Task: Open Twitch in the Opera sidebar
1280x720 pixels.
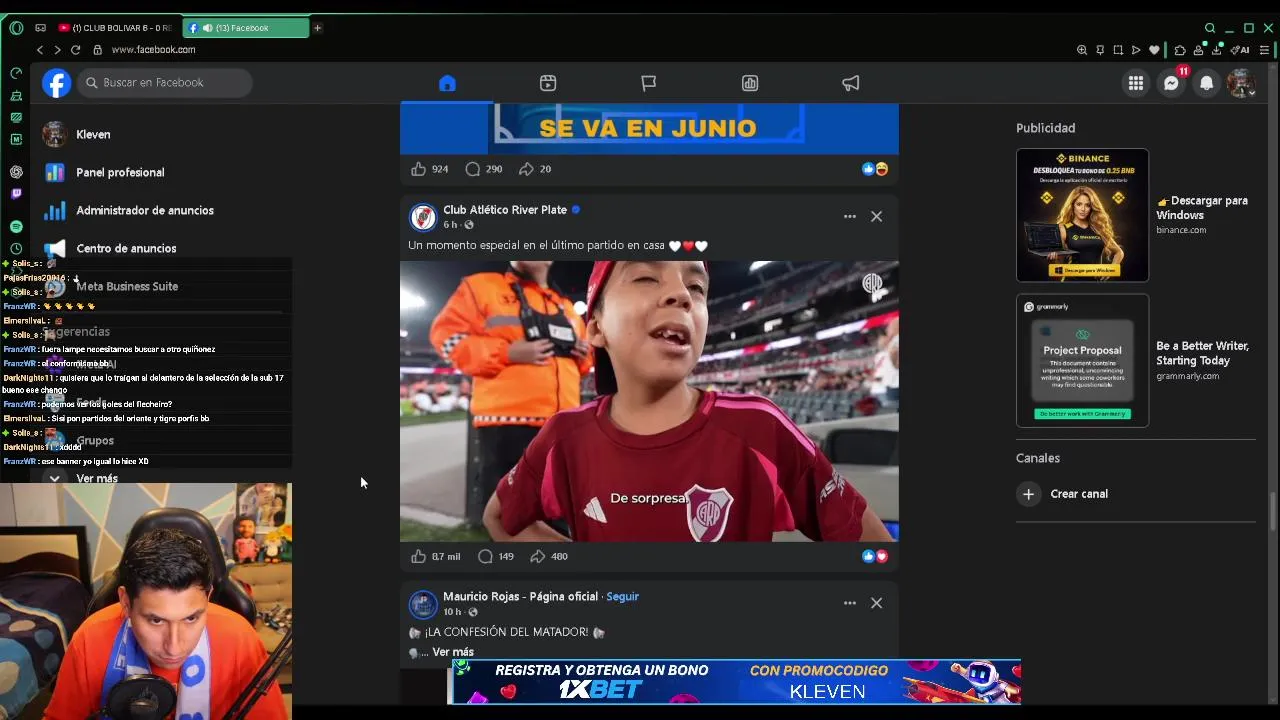Action: tap(16, 193)
